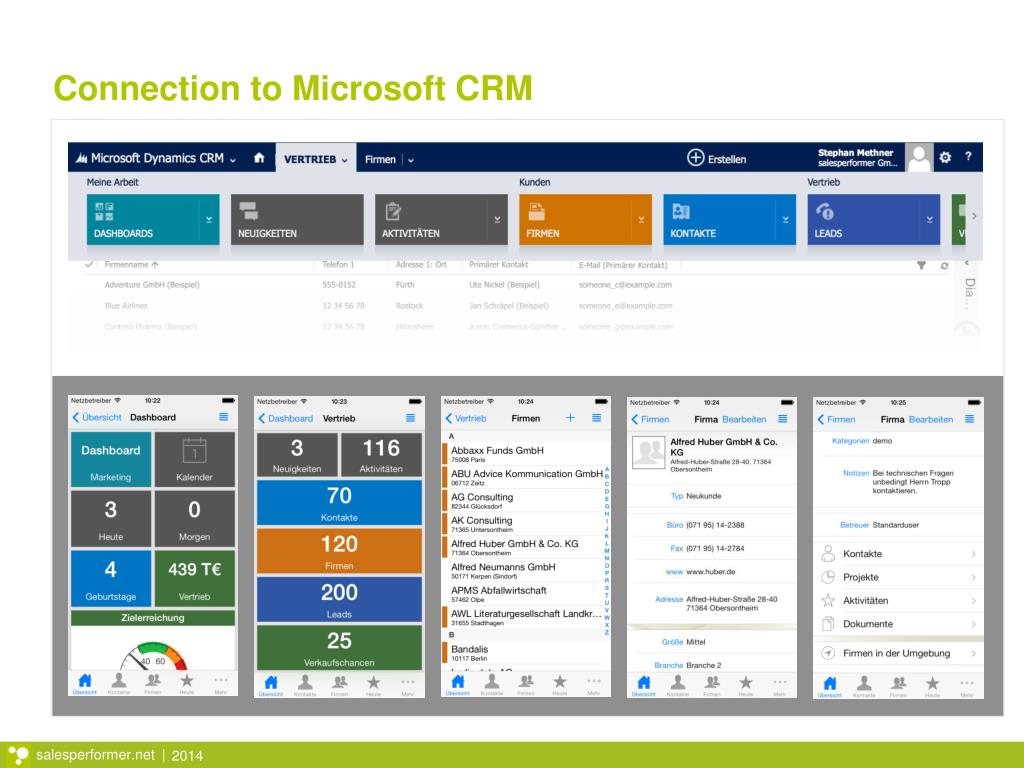This screenshot has width=1024, height=768.
Task: Expand Microsoft Dynamics CRM dropdown arrow
Action: [232, 160]
